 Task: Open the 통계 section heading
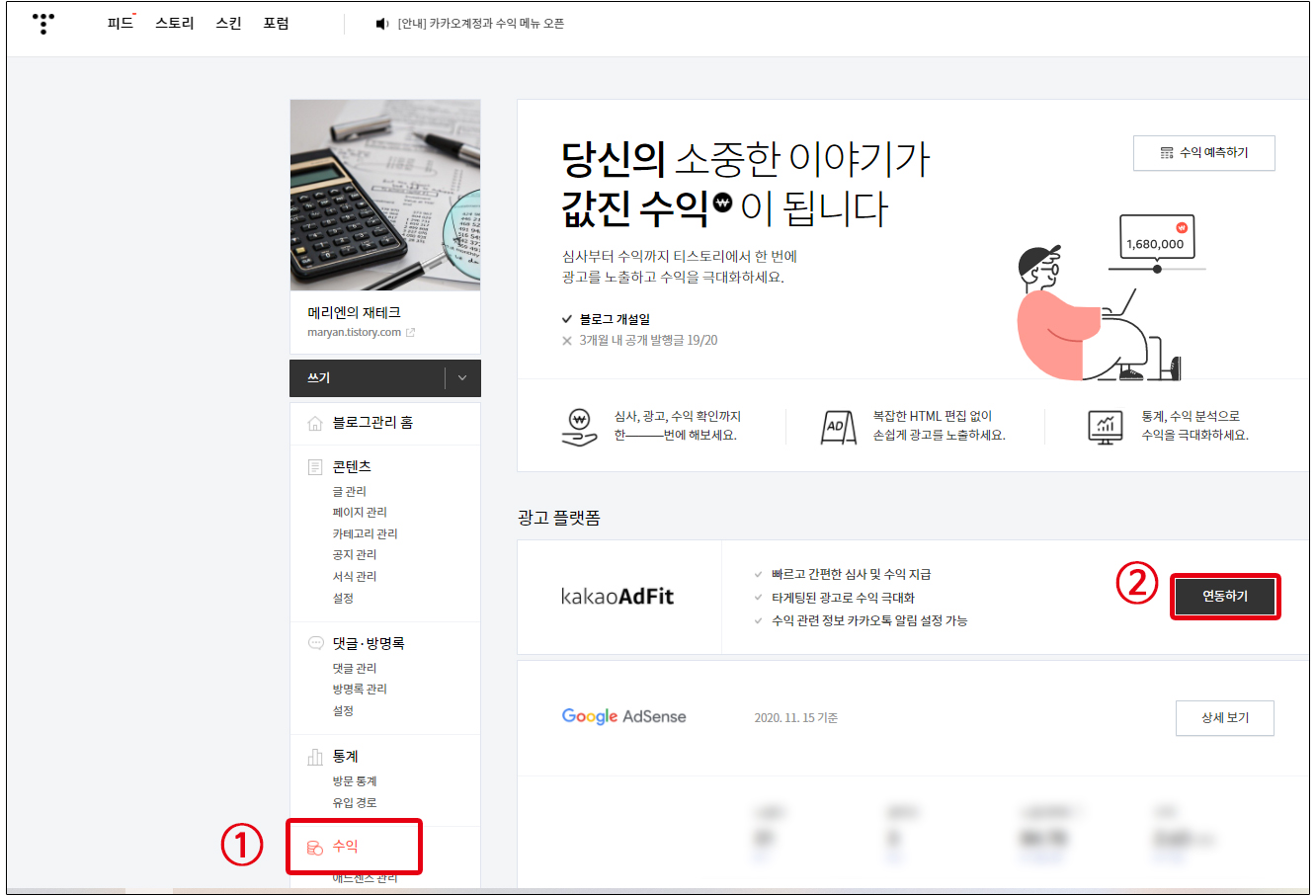point(345,757)
